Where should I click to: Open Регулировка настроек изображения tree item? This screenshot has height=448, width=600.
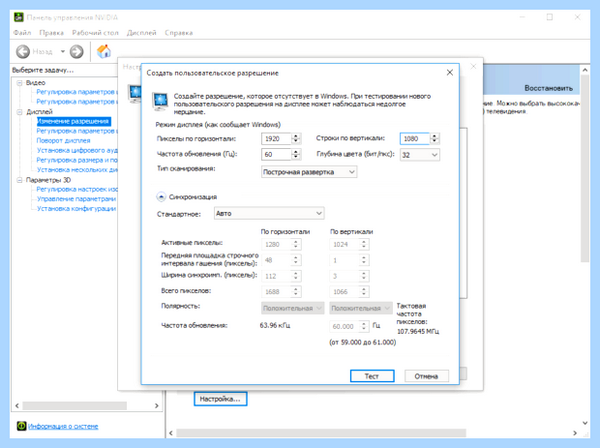pos(77,189)
